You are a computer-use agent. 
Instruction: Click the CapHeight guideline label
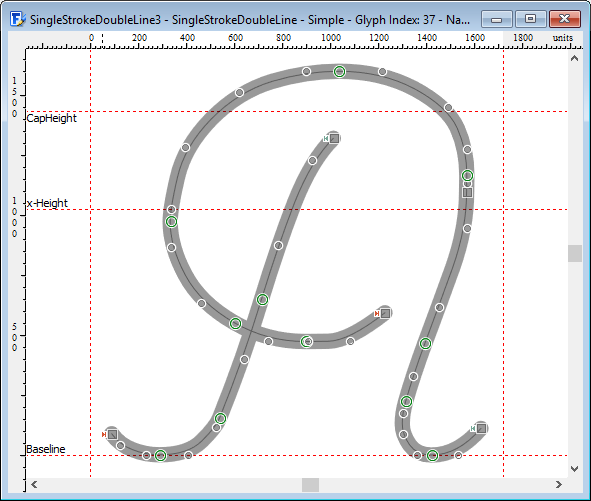pos(52,118)
